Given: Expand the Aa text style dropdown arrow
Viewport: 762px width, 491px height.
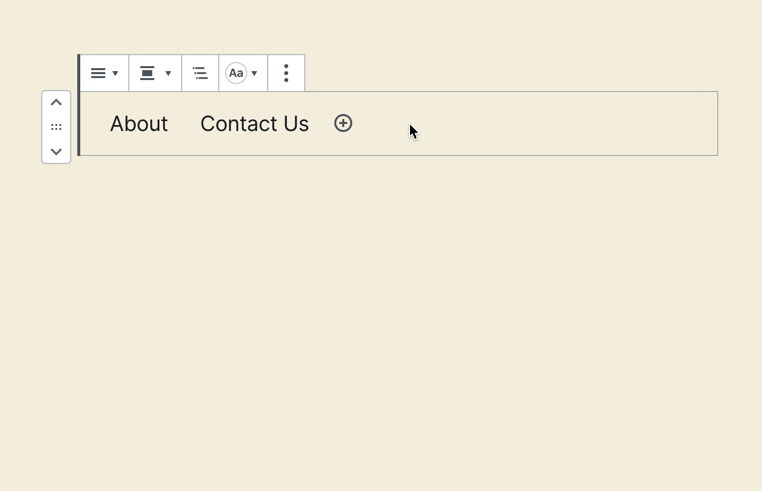Looking at the screenshot, I should coord(255,73).
